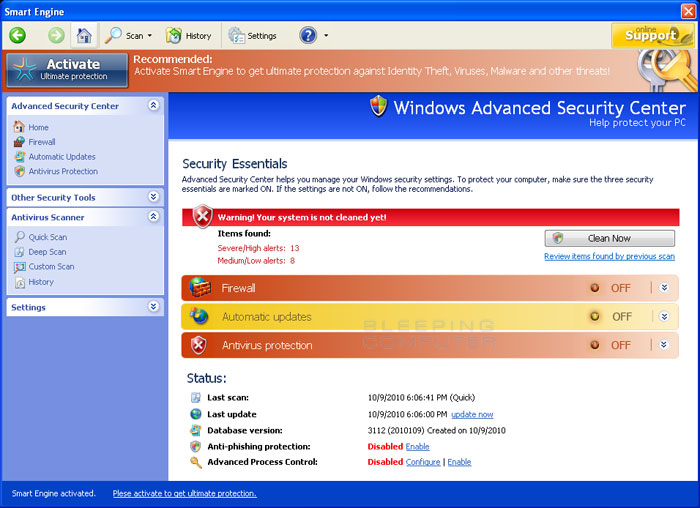Open the Deep Scan sidebar icon

(x=20, y=252)
